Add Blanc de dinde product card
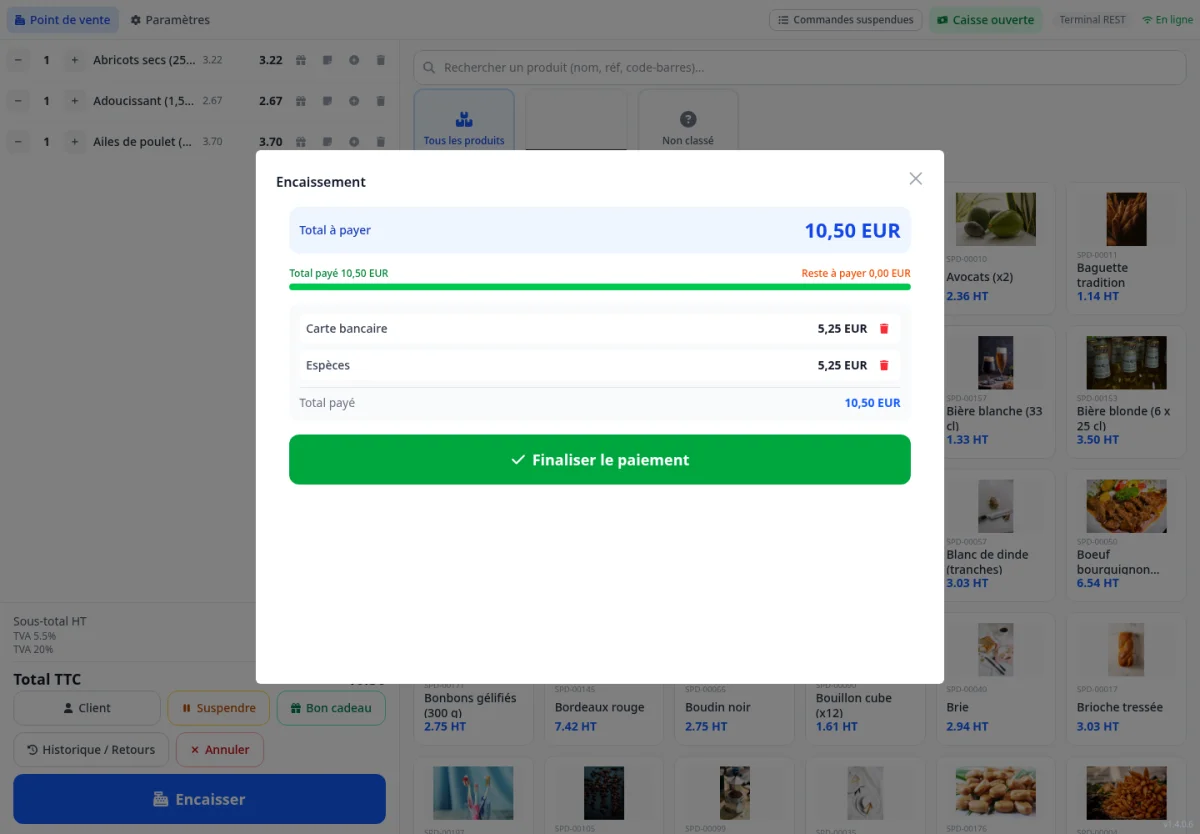 995,535
